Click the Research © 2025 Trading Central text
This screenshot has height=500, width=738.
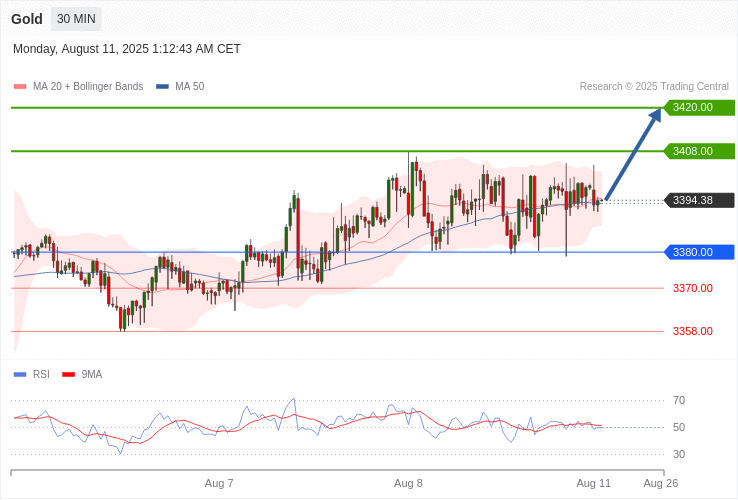[x=654, y=87]
